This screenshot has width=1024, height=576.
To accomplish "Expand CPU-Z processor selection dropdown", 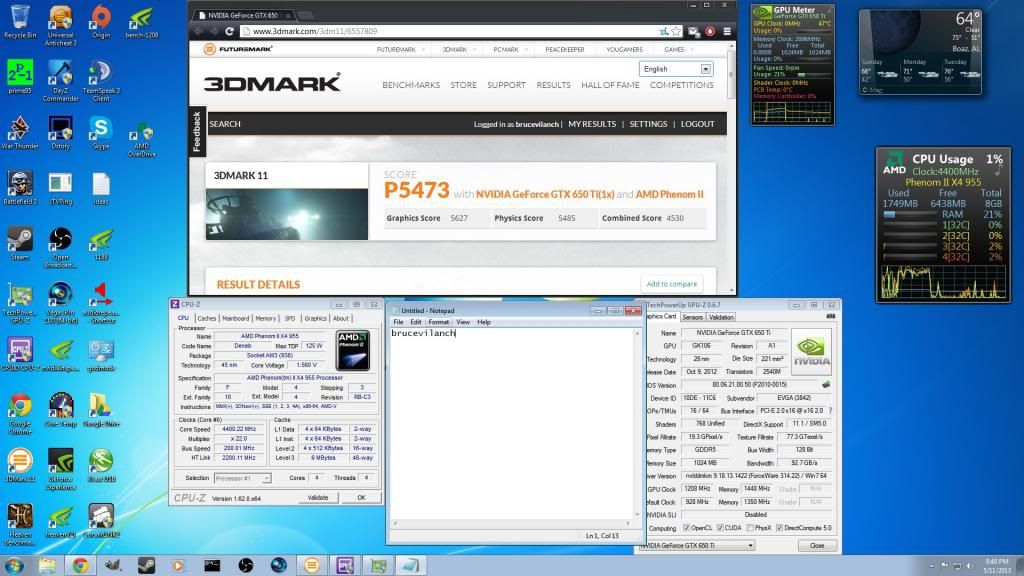I will pos(242,478).
